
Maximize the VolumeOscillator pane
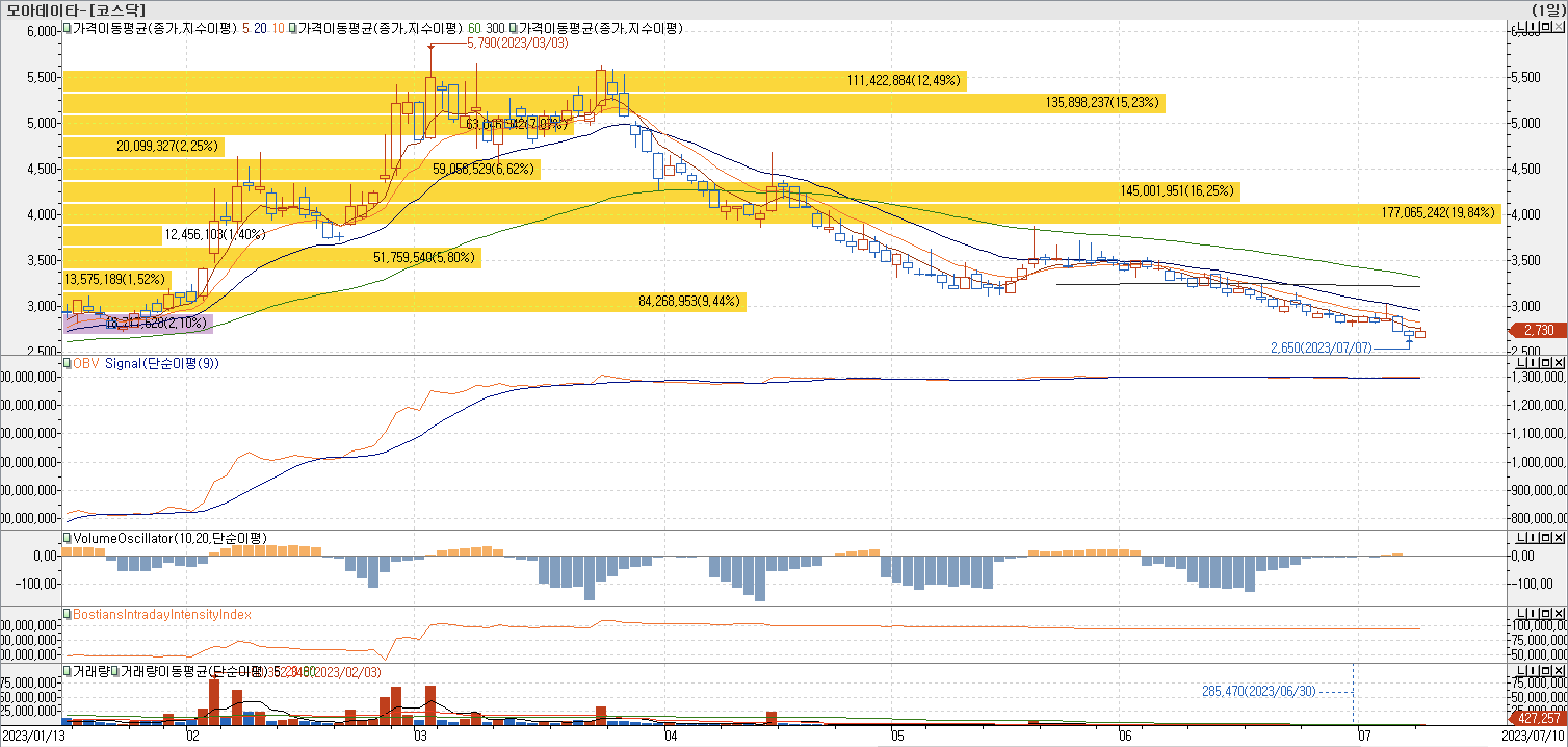point(1546,537)
